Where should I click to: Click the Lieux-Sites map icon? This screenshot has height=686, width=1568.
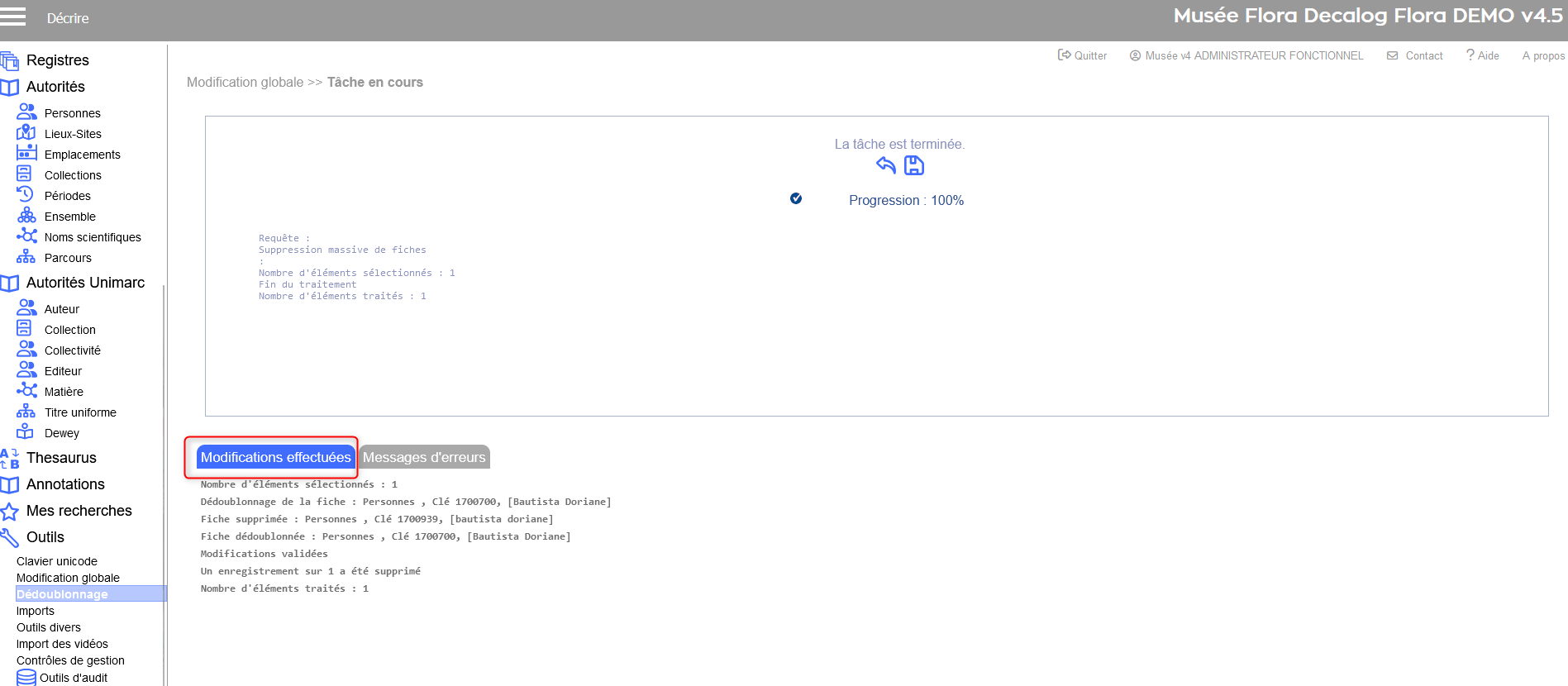(x=26, y=132)
